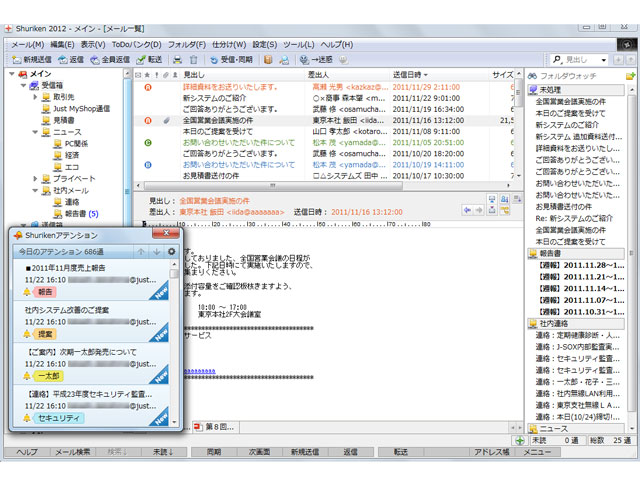Click the アドレス帳 function bar button

click(x=491, y=452)
